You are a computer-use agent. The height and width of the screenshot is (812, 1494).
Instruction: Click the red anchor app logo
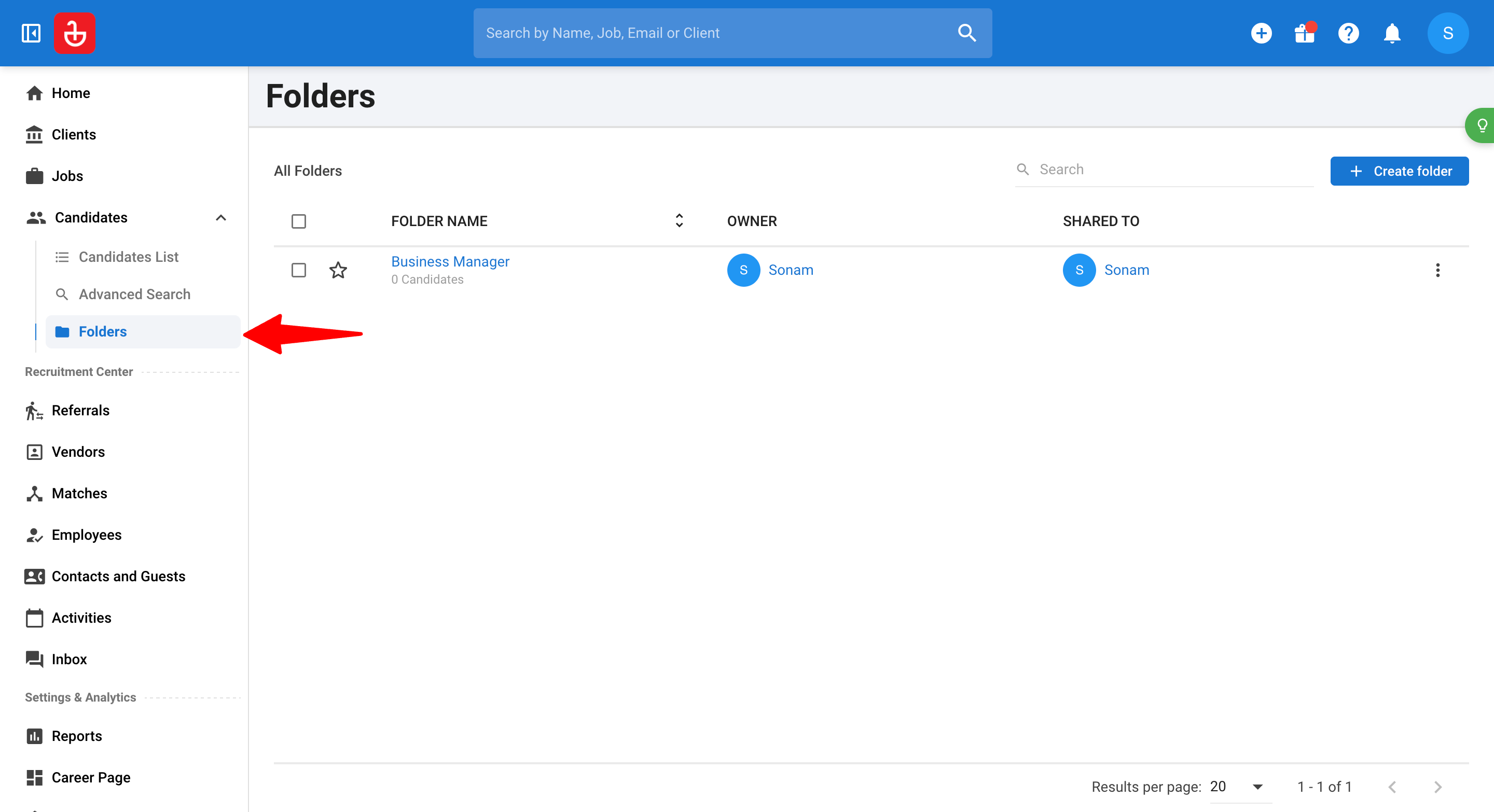[75, 33]
